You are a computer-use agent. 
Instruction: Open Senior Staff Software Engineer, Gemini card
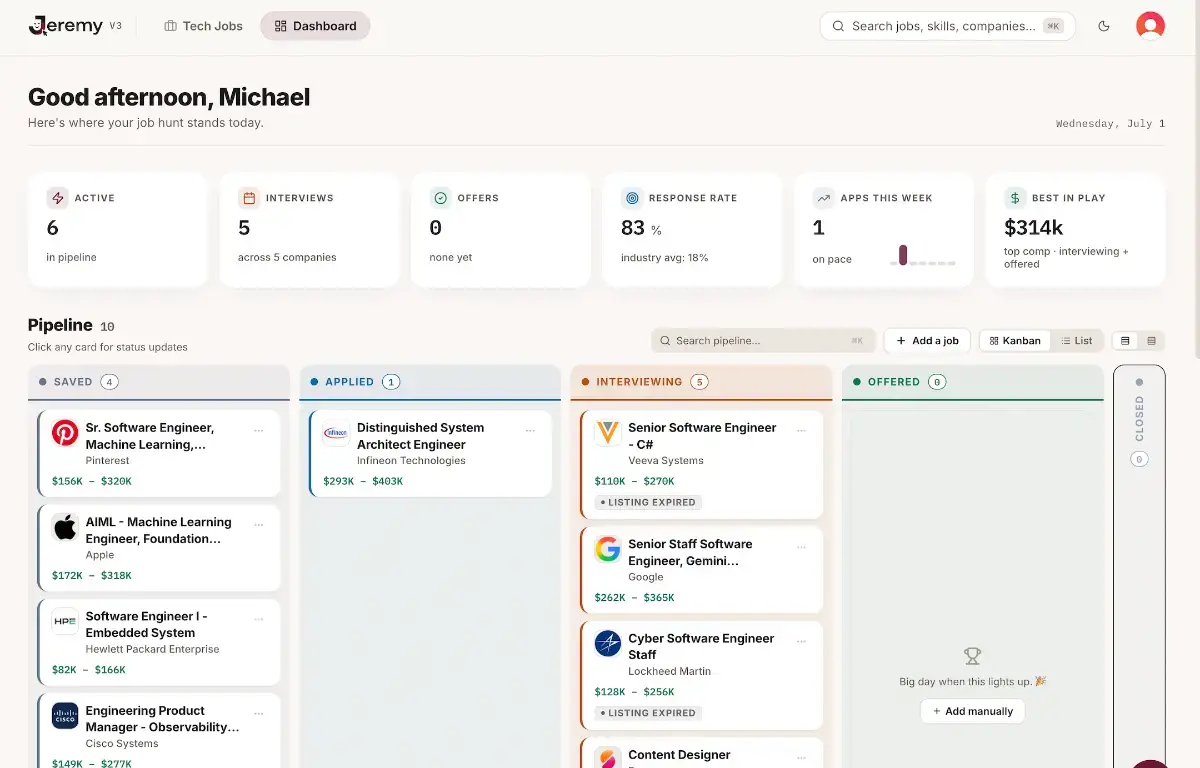[x=701, y=570]
